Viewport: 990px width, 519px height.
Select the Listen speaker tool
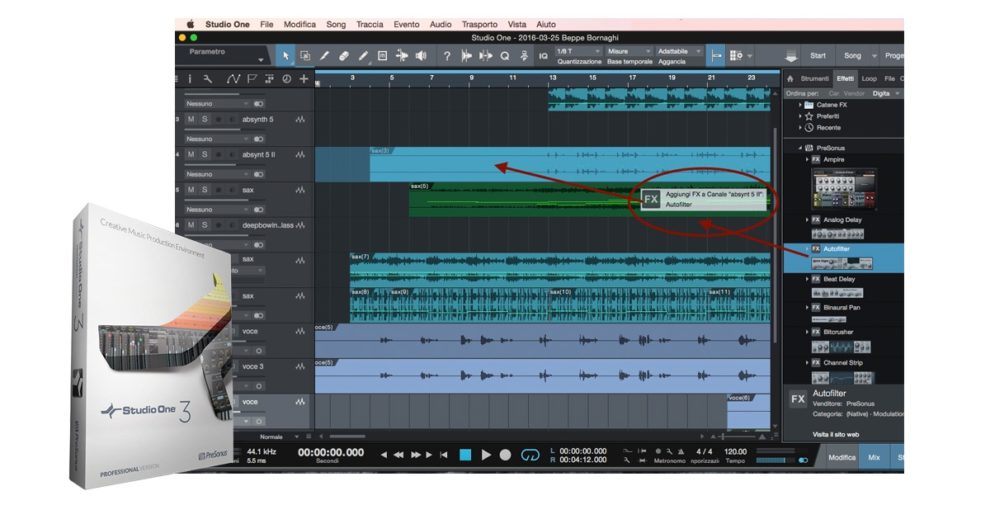coord(421,56)
